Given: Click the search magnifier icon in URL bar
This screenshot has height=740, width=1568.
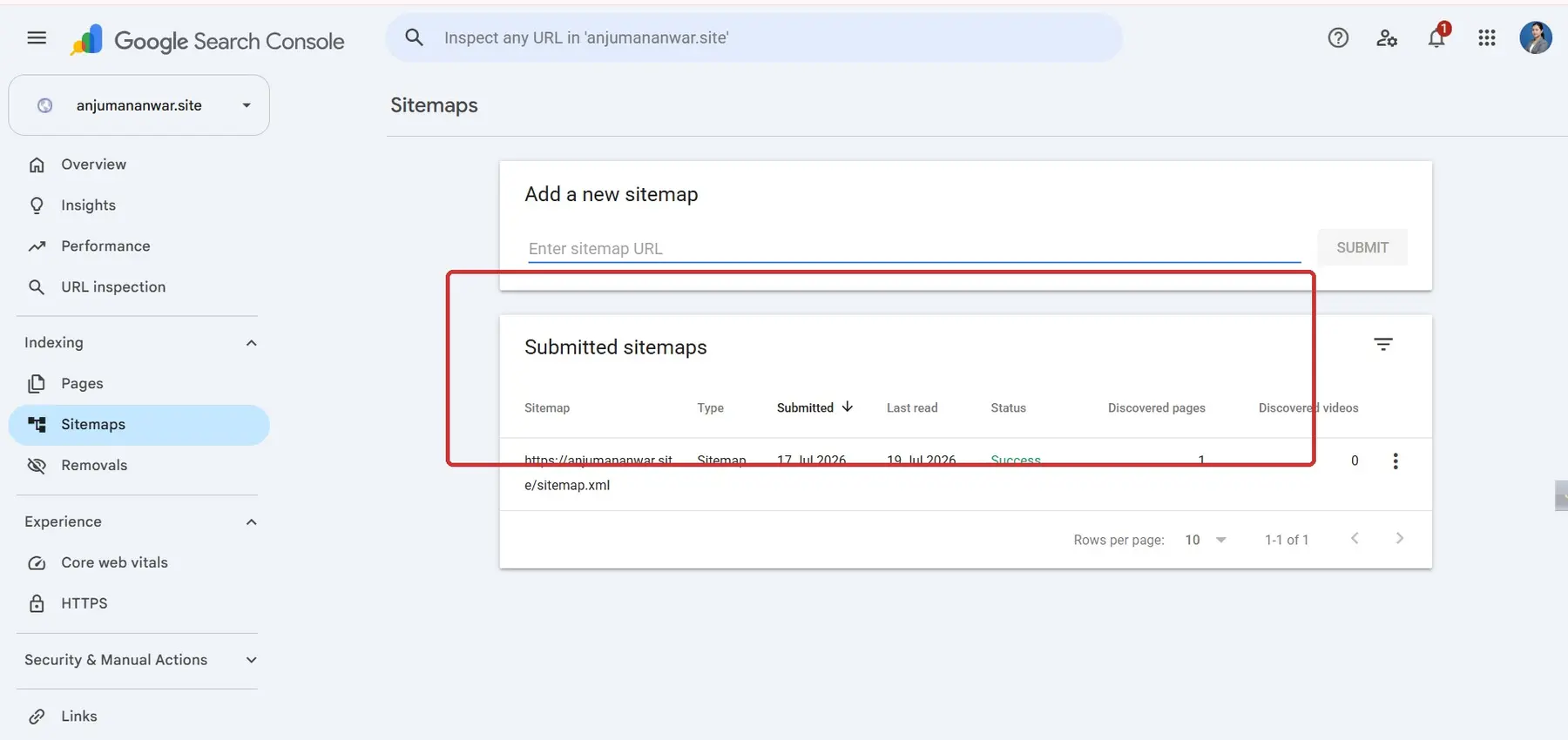Looking at the screenshot, I should point(415,37).
